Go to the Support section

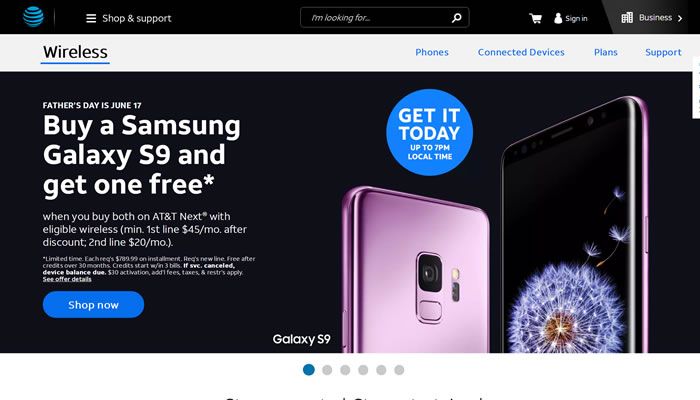663,53
